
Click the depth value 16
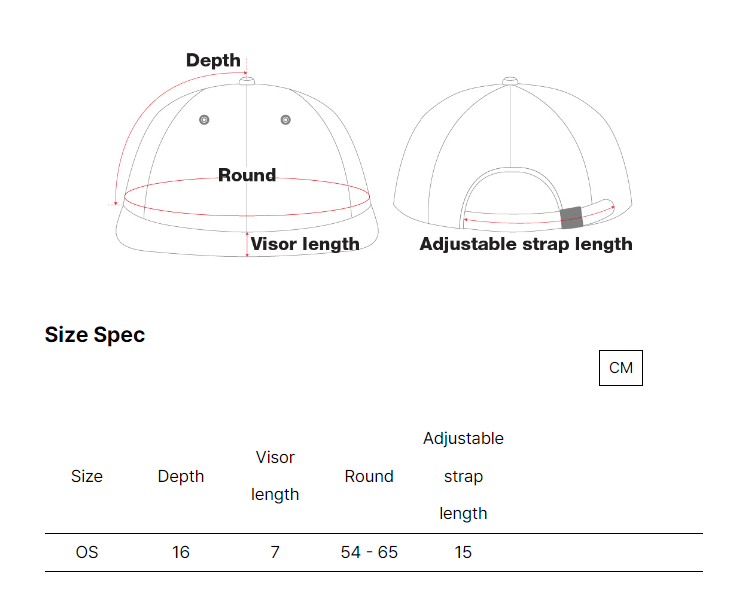pyautogui.click(x=181, y=552)
